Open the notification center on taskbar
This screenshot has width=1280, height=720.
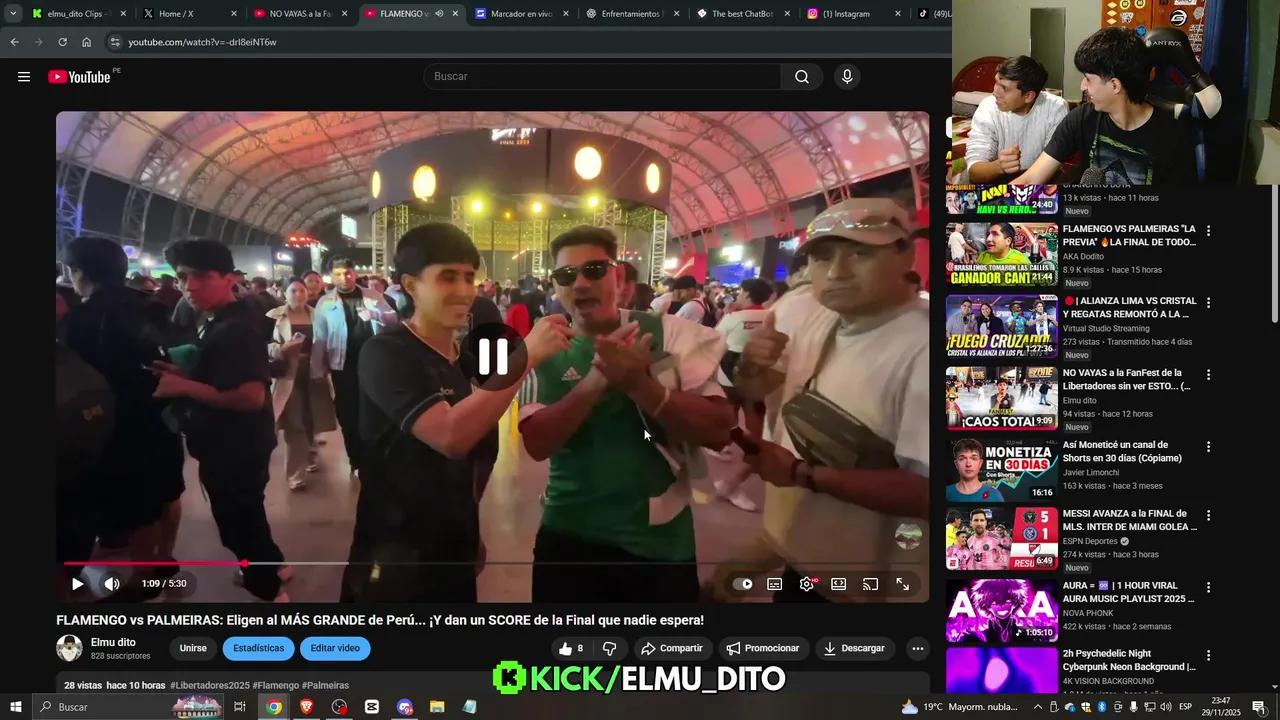[x=1259, y=707]
